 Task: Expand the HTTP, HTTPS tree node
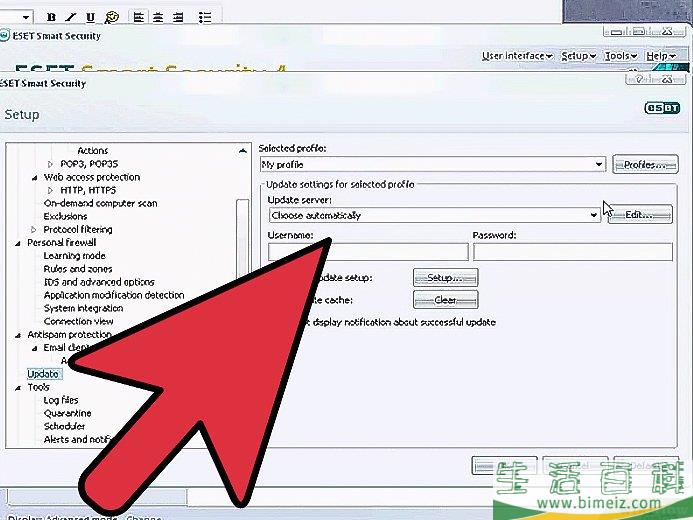click(50, 190)
